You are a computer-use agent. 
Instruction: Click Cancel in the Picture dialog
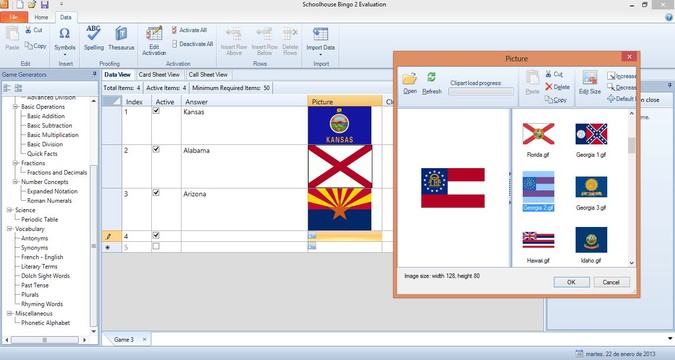coord(611,282)
